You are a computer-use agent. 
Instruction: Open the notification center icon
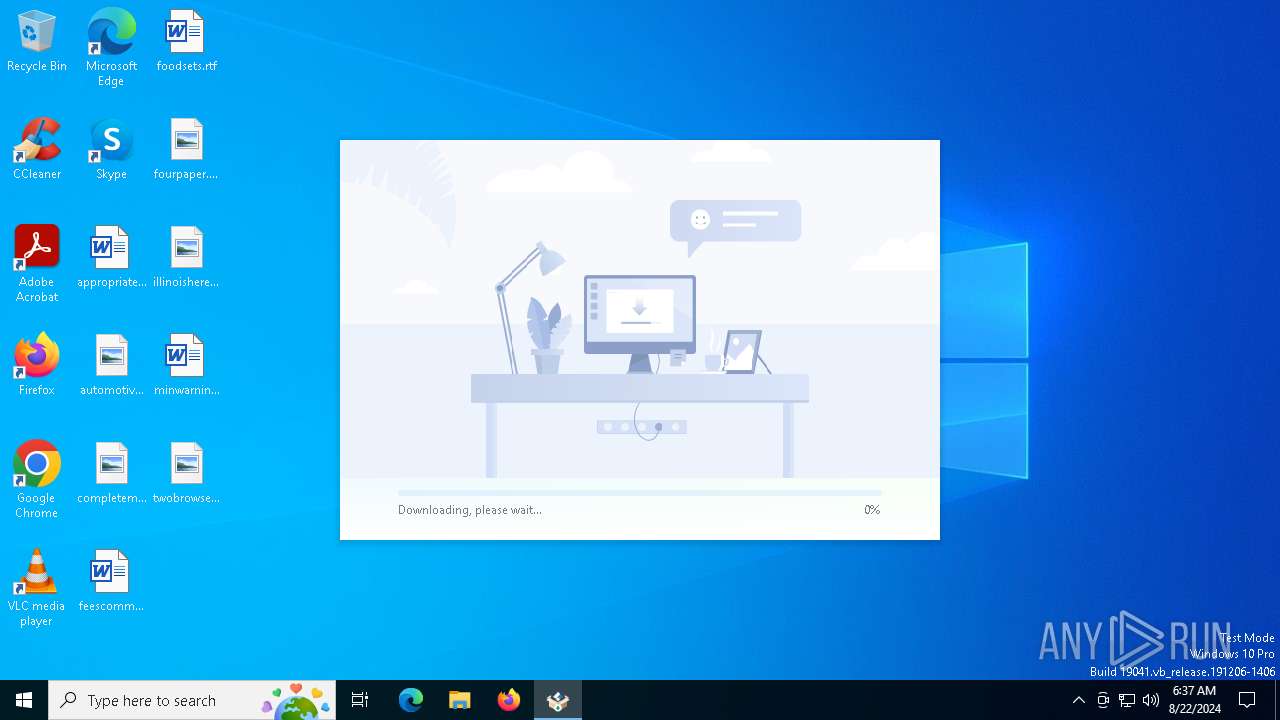pyautogui.click(x=1247, y=700)
